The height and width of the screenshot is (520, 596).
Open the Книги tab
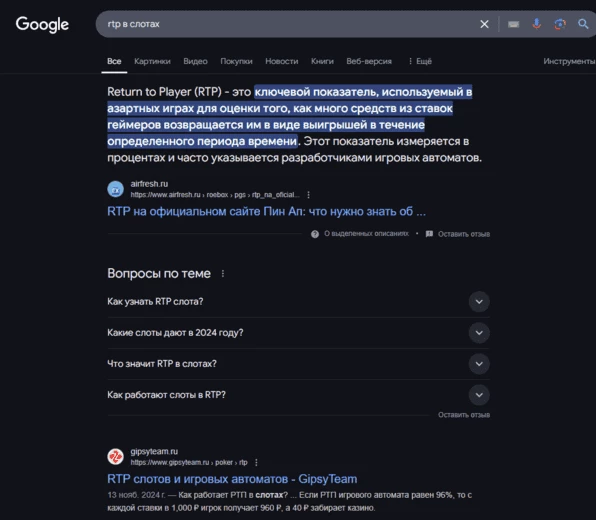[322, 61]
